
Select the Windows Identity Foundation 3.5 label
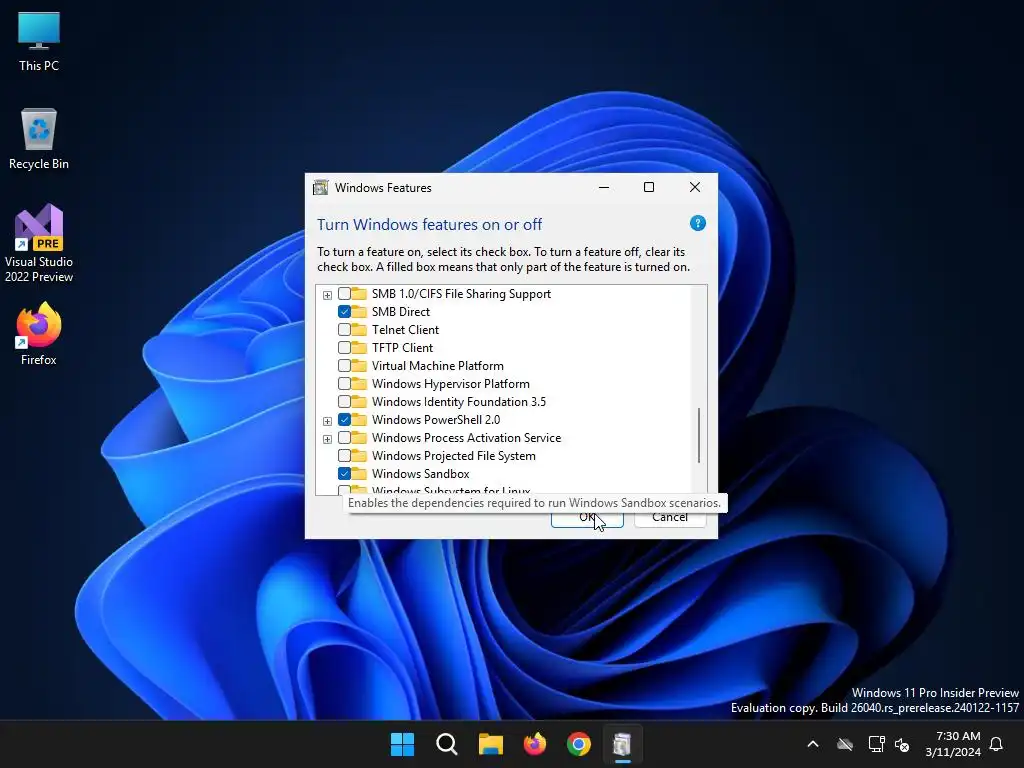point(459,402)
